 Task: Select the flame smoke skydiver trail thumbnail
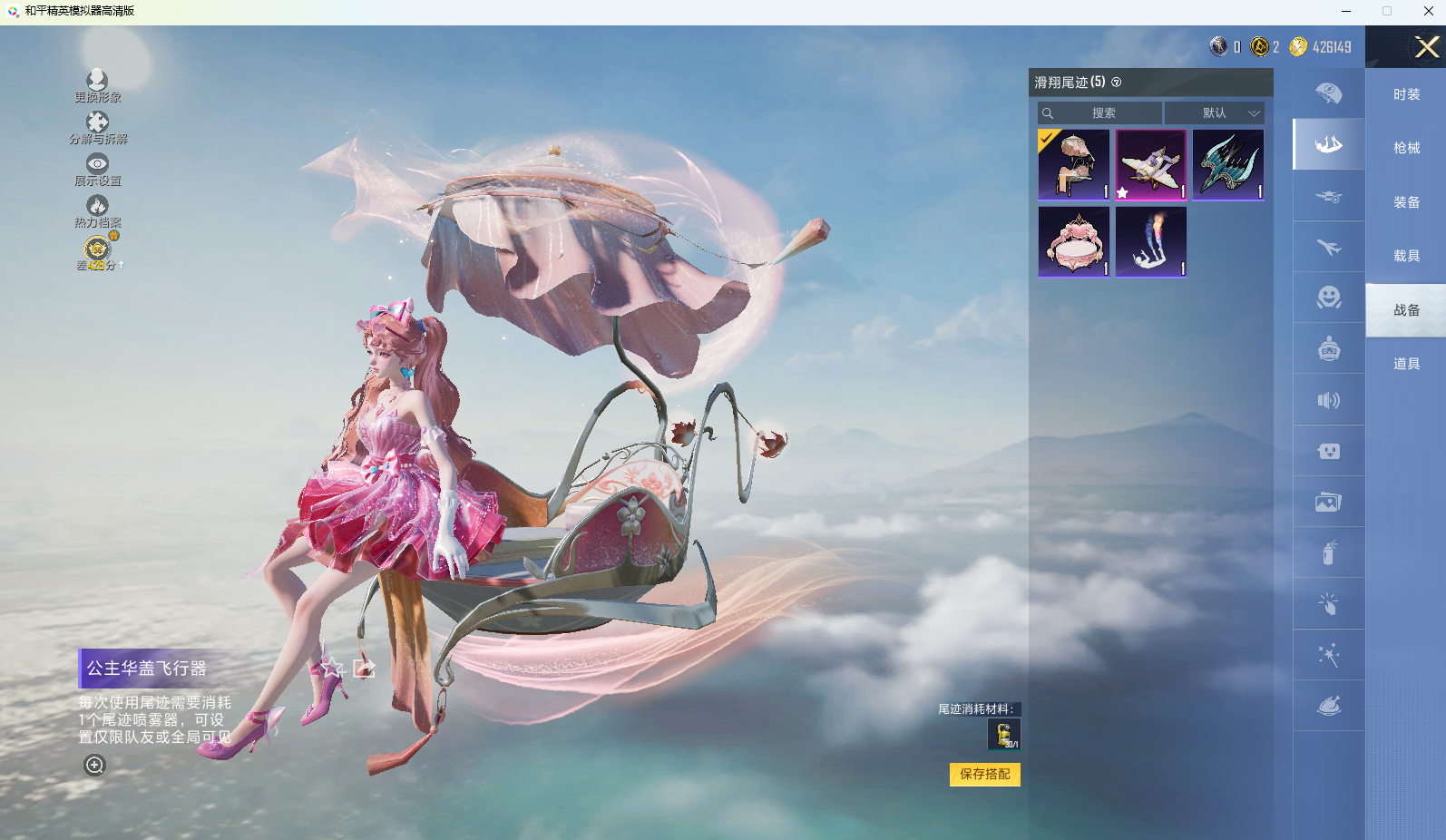(1151, 241)
